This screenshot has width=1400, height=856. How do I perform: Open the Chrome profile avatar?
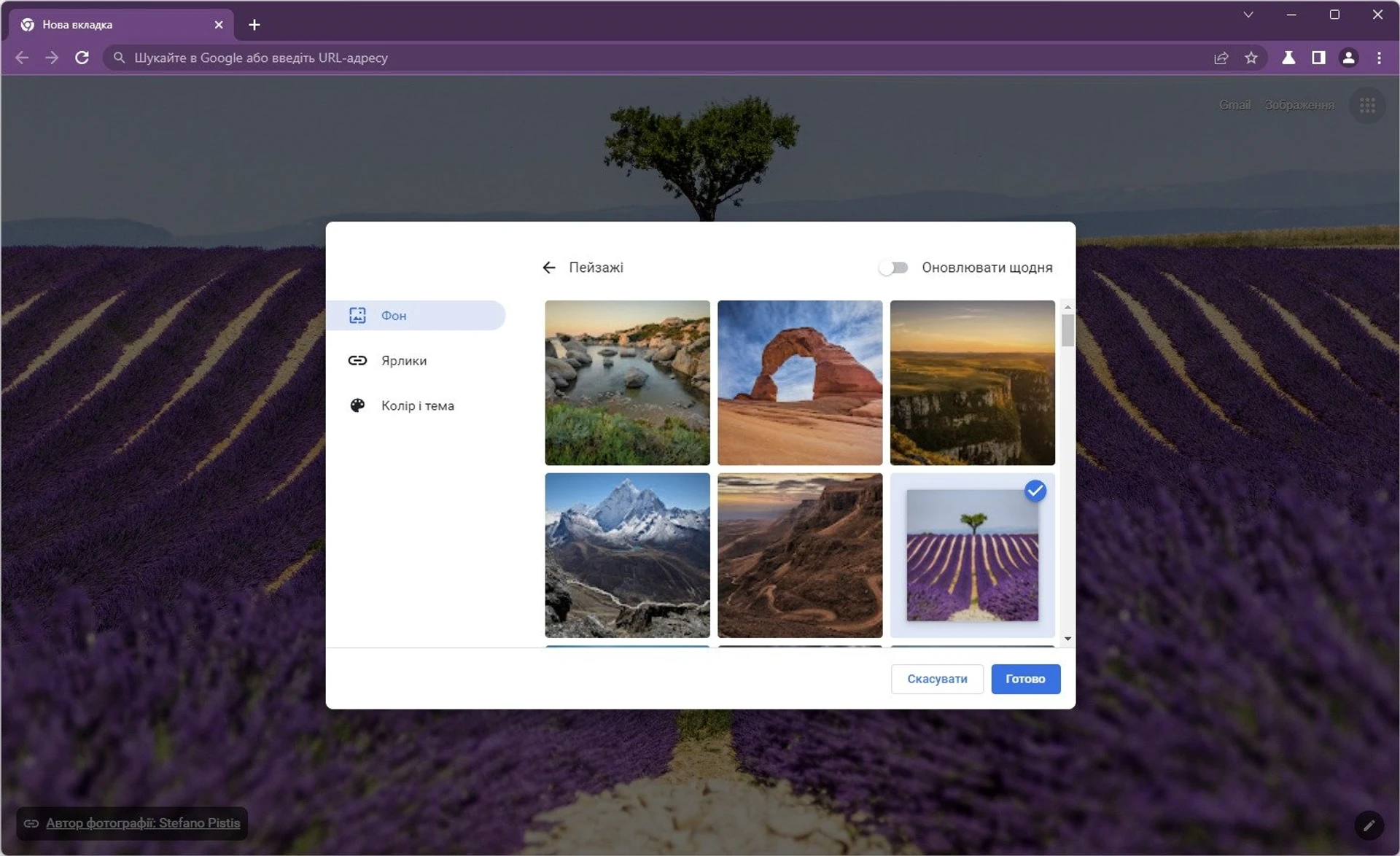tap(1349, 58)
